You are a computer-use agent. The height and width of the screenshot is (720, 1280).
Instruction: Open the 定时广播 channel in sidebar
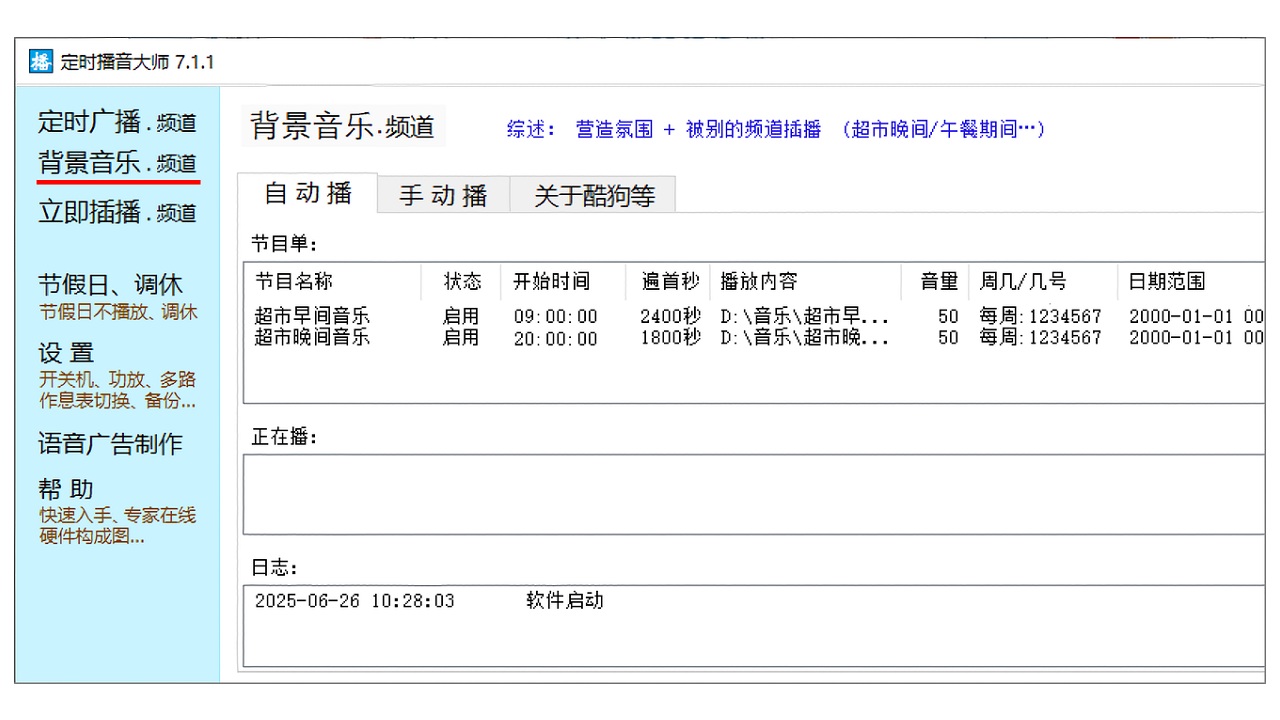click(117, 123)
